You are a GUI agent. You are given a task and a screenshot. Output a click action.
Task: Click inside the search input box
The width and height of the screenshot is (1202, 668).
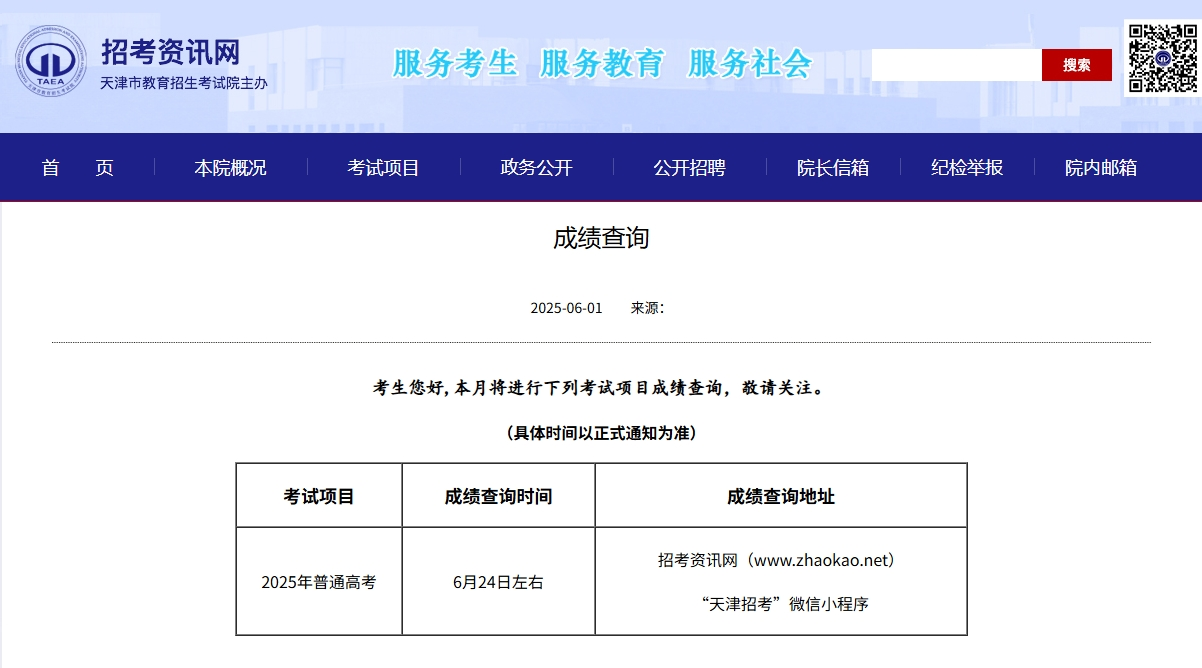[x=956, y=64]
